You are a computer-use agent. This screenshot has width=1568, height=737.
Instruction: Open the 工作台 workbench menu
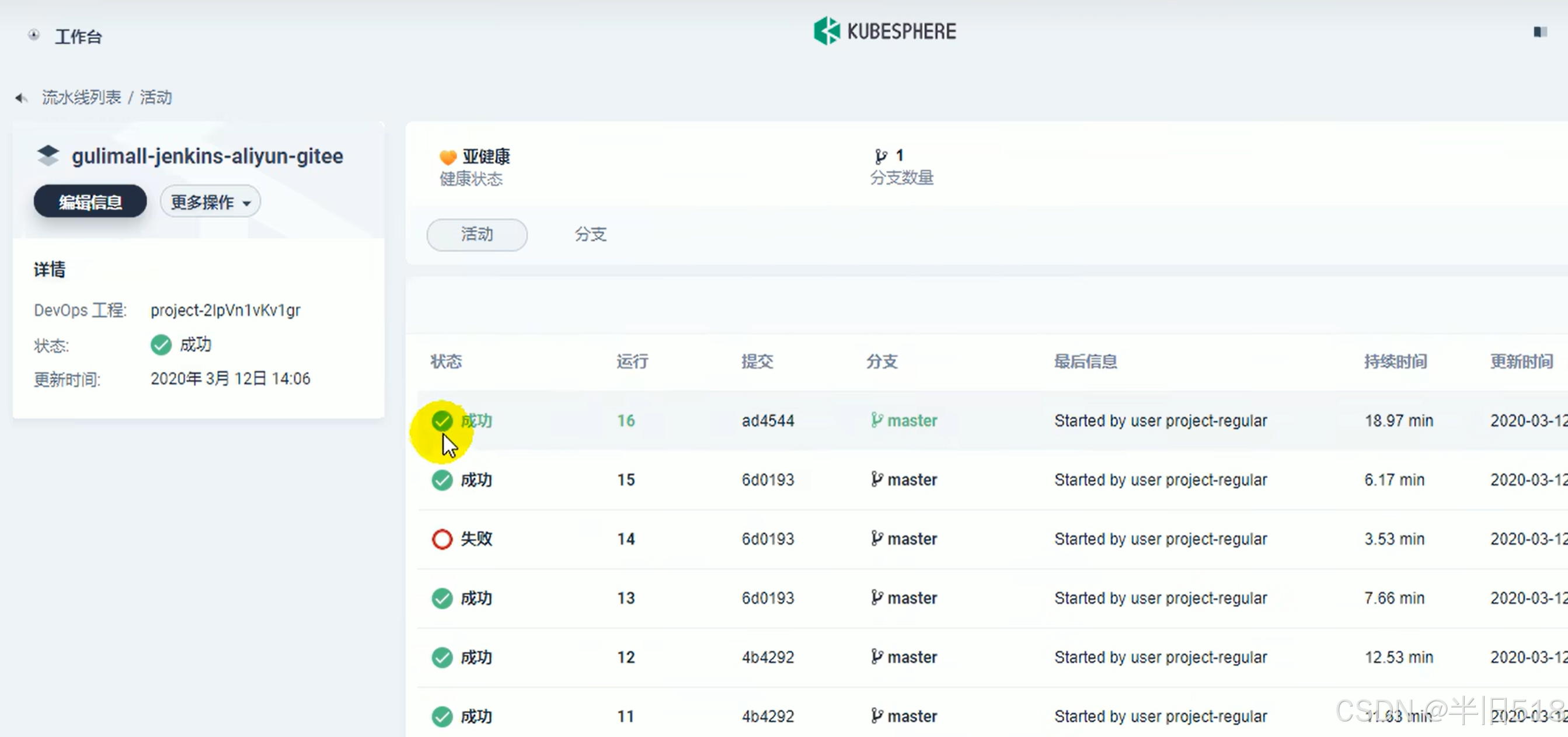tap(79, 37)
